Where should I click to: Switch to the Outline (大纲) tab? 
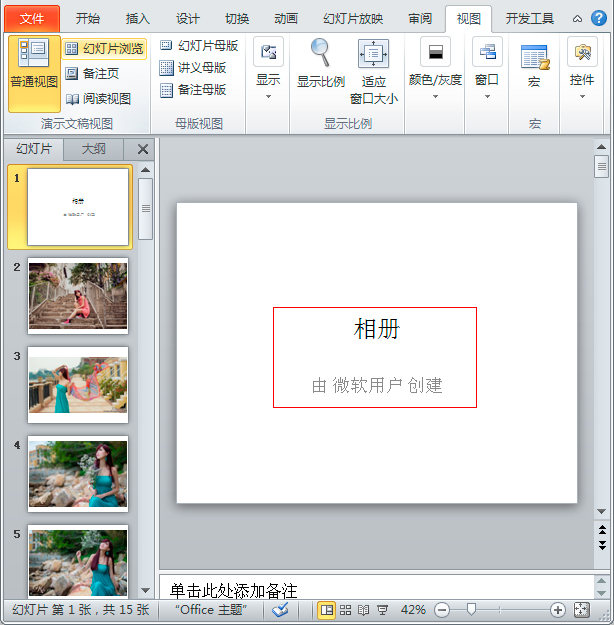[93, 149]
